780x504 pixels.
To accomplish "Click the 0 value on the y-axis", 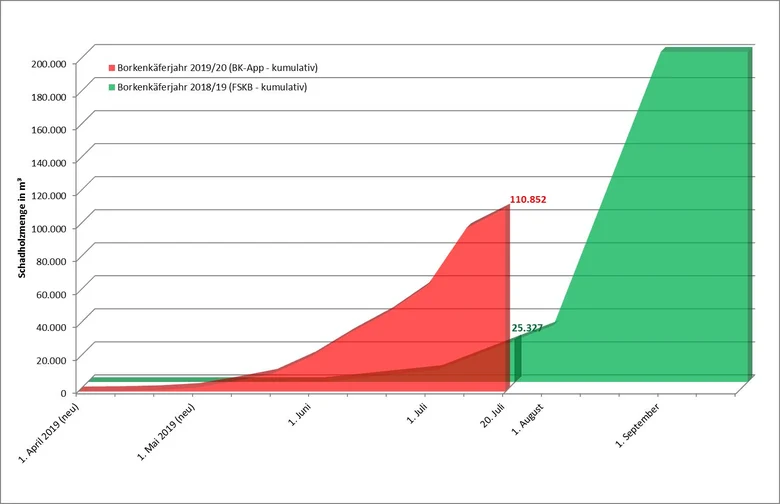I will (x=63, y=393).
